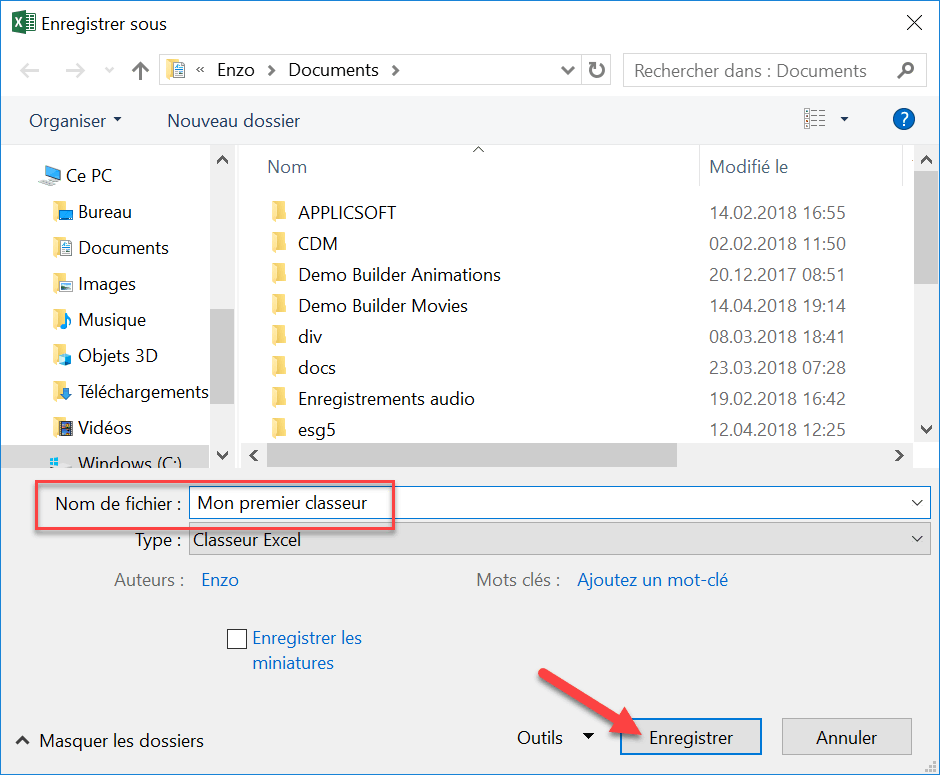Select Objets 3D in the sidebar
The image size is (940, 775).
pos(117,356)
